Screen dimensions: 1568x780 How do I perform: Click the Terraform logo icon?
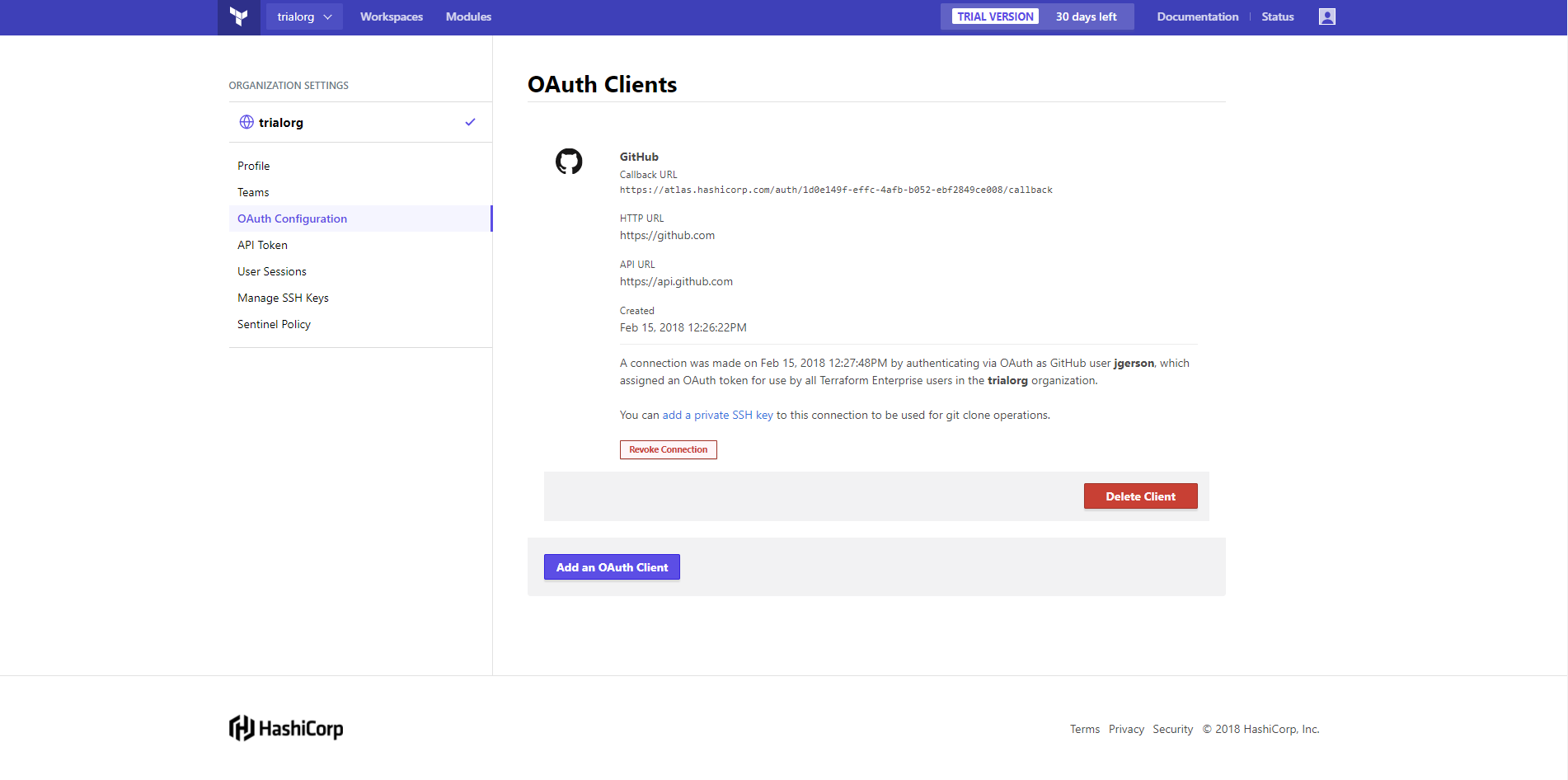click(x=239, y=16)
